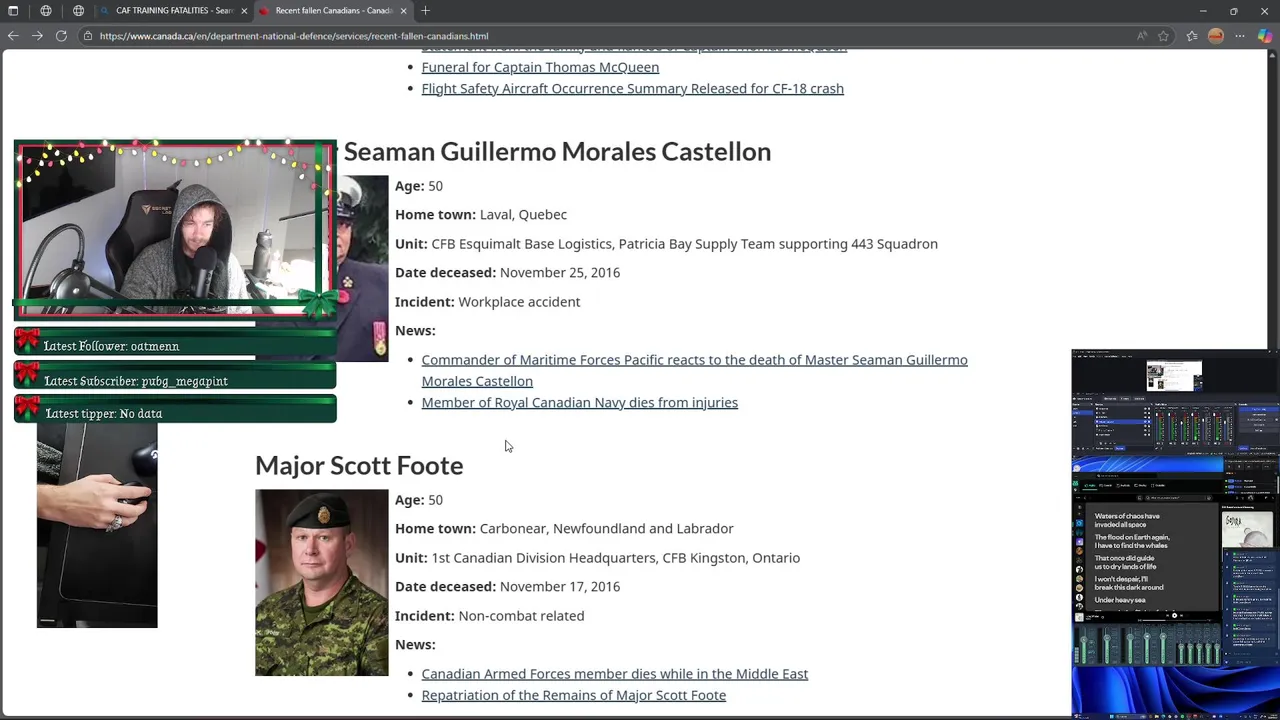The image size is (1280, 720).
Task: Click the Seaman Guillermo Morales Castellon heading
Action: tap(557, 151)
